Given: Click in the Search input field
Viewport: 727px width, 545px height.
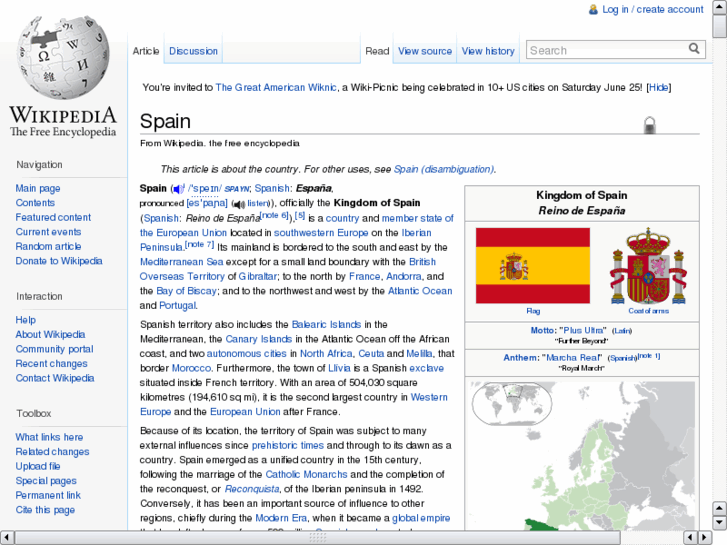Looking at the screenshot, I should click(606, 50).
